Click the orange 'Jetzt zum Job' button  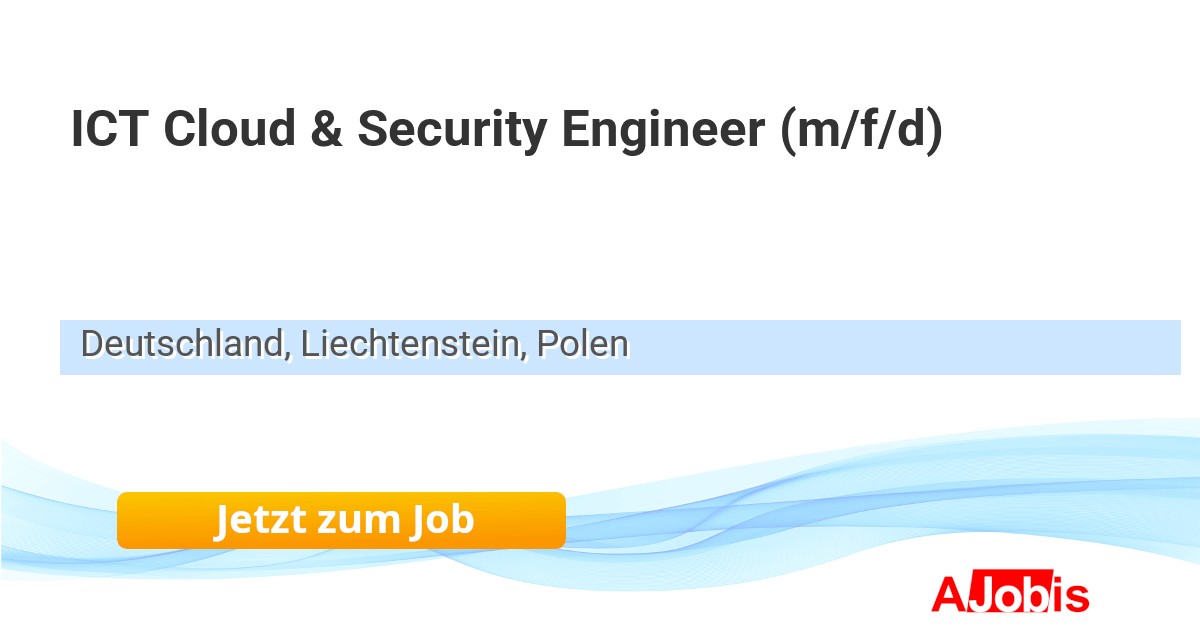[341, 520]
